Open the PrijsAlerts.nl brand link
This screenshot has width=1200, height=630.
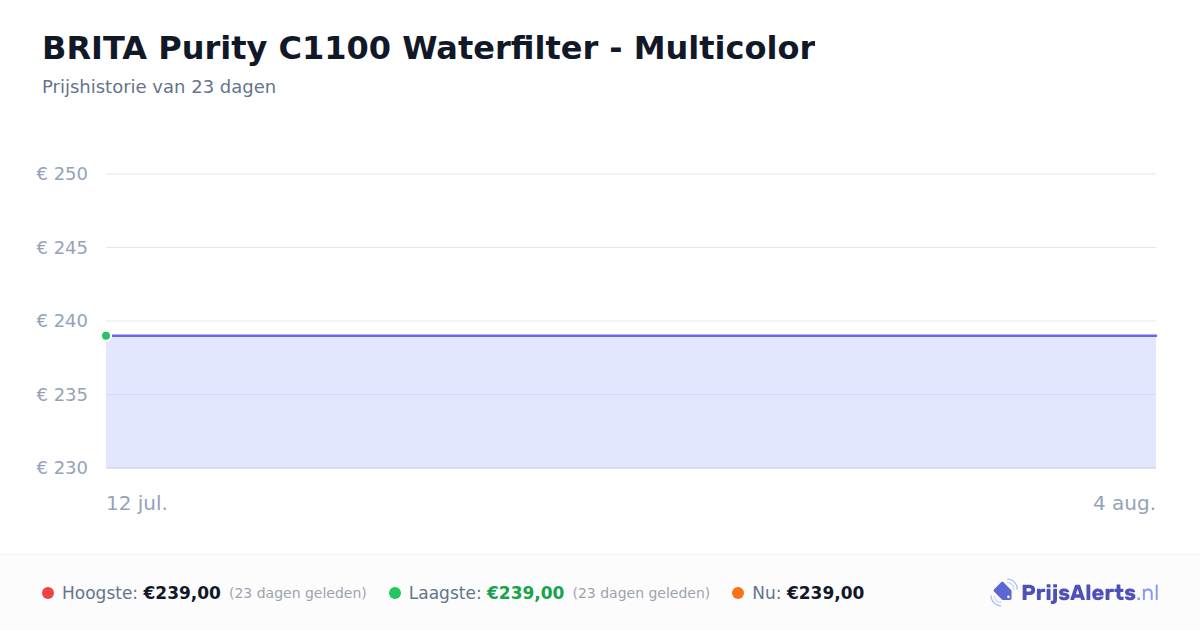pyautogui.click(x=1075, y=593)
